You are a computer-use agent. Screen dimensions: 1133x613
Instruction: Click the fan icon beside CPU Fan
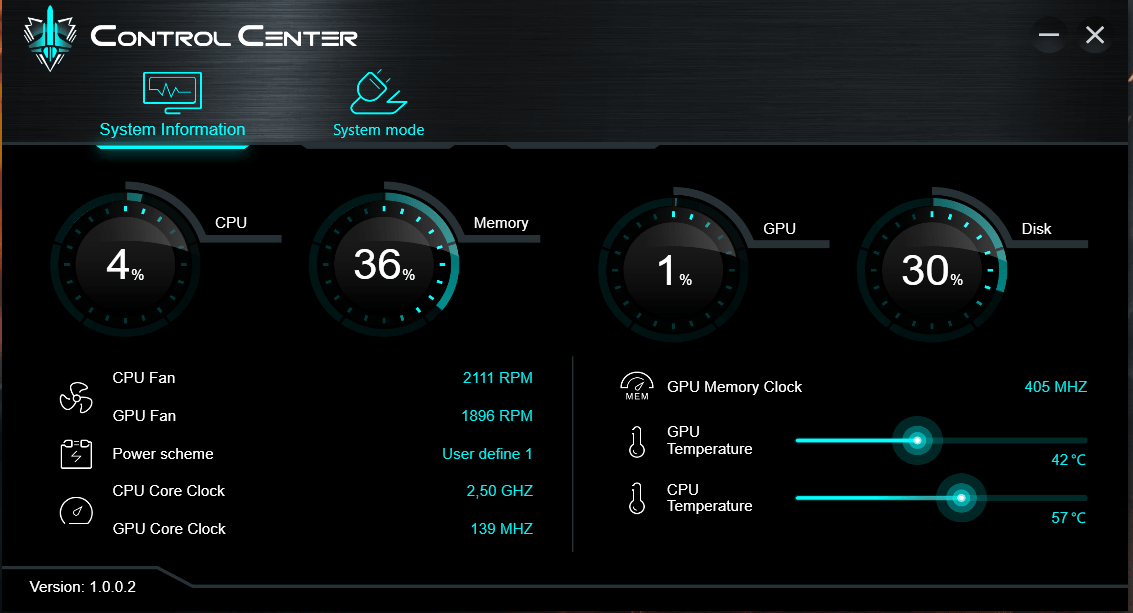[76, 397]
